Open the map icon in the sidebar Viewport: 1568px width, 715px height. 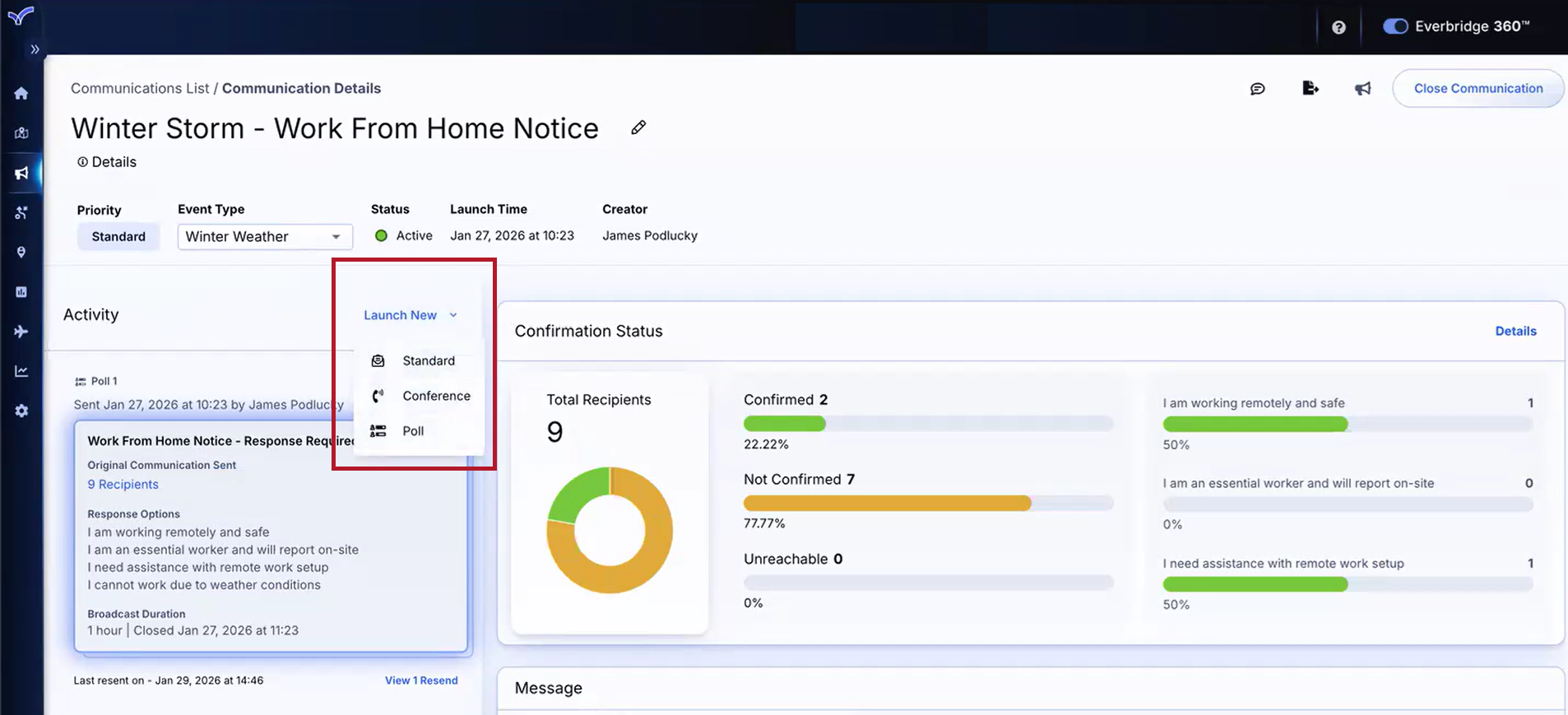[21, 133]
